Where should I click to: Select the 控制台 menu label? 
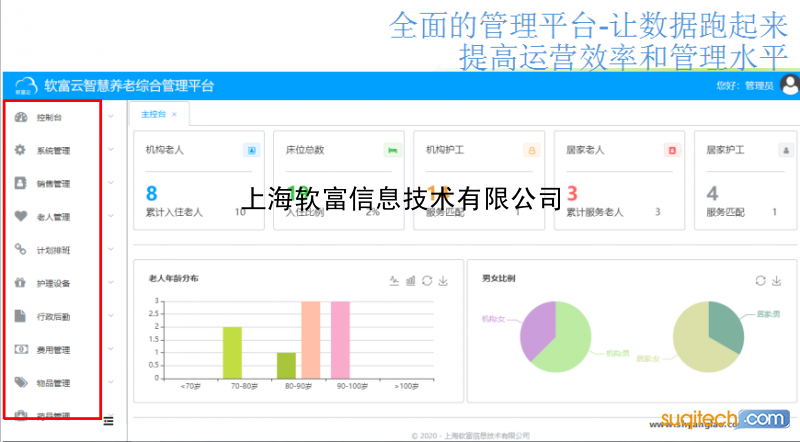tap(49, 117)
